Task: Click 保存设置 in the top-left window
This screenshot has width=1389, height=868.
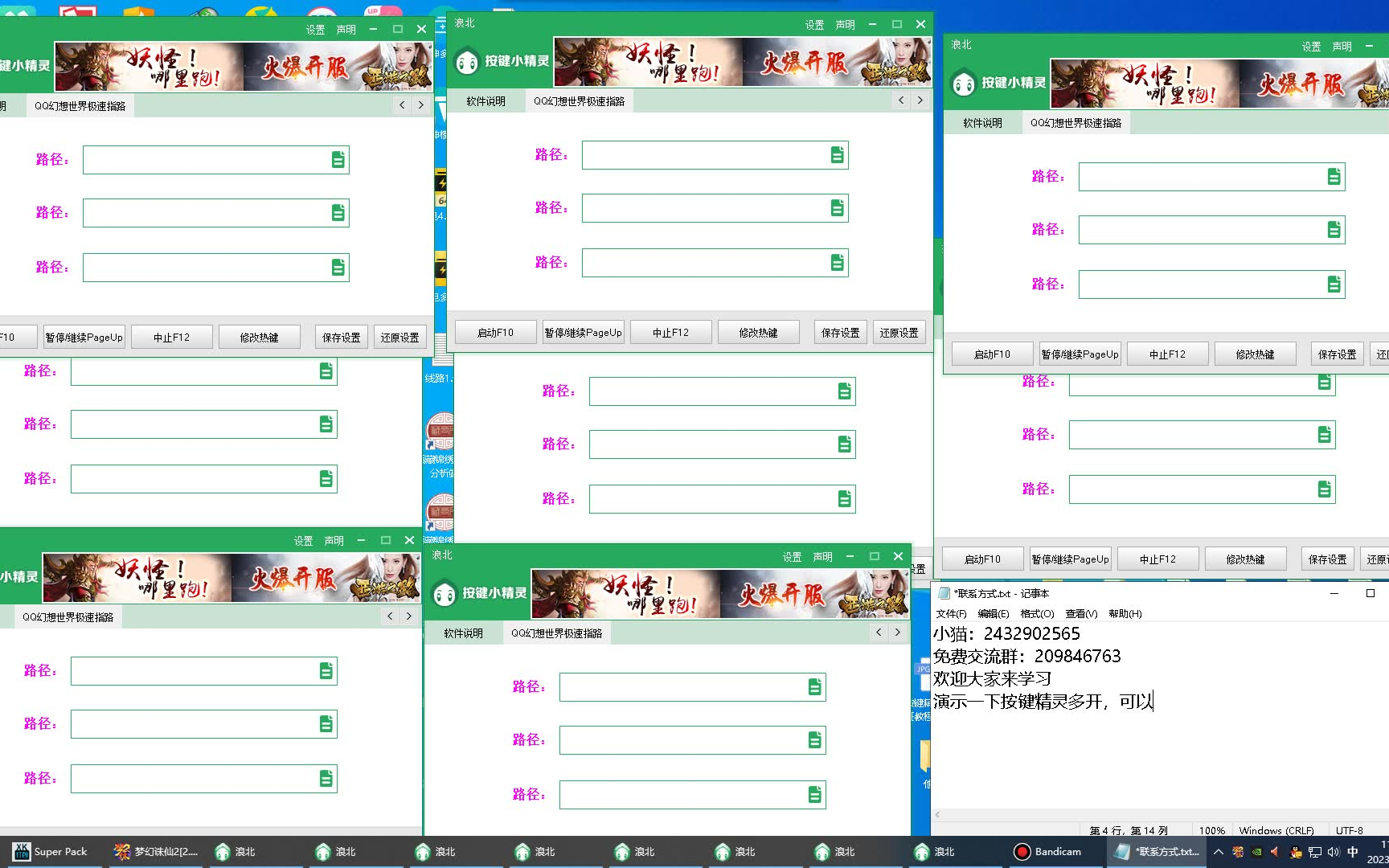Action: point(342,338)
